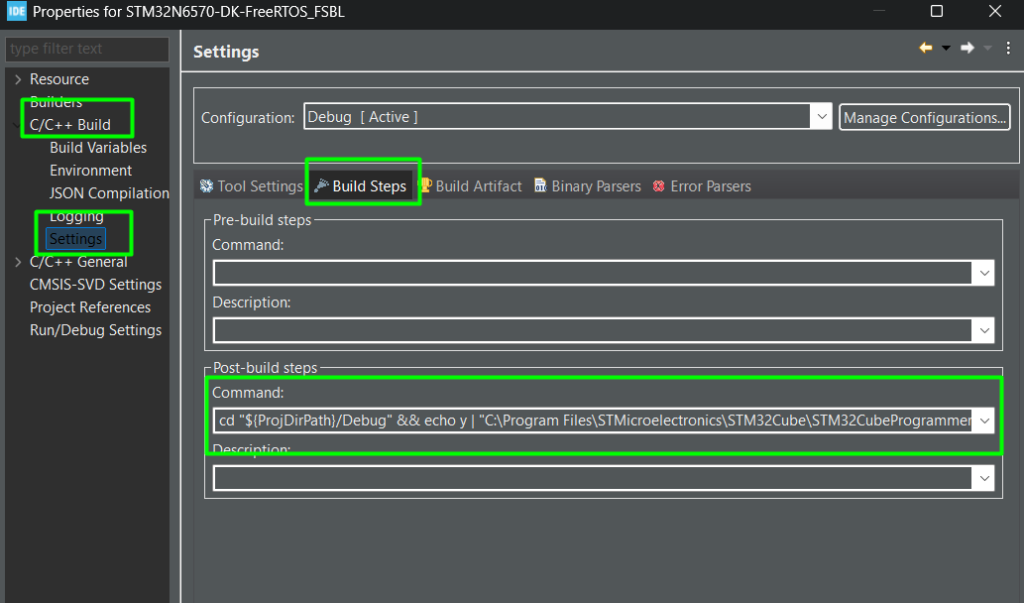Open the three-dot view menu icon

[x=1009, y=48]
